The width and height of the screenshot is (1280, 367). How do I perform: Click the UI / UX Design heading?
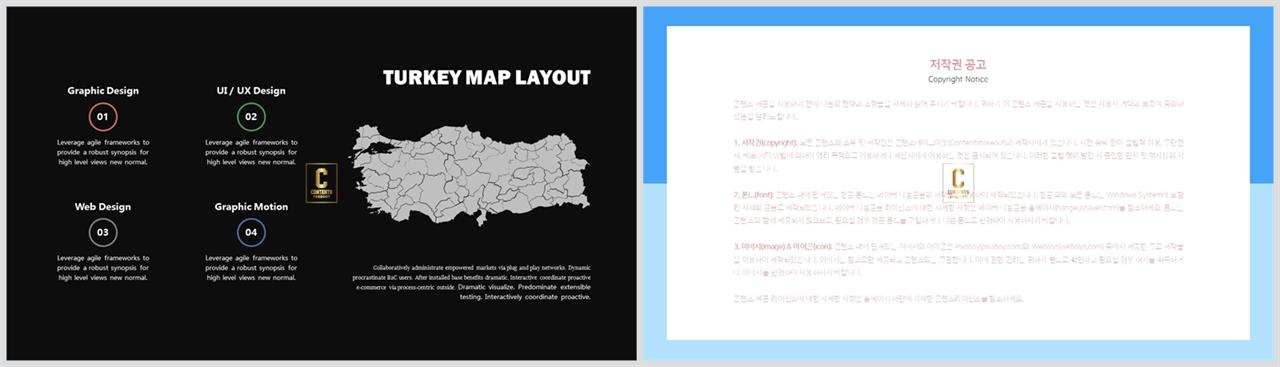251,91
